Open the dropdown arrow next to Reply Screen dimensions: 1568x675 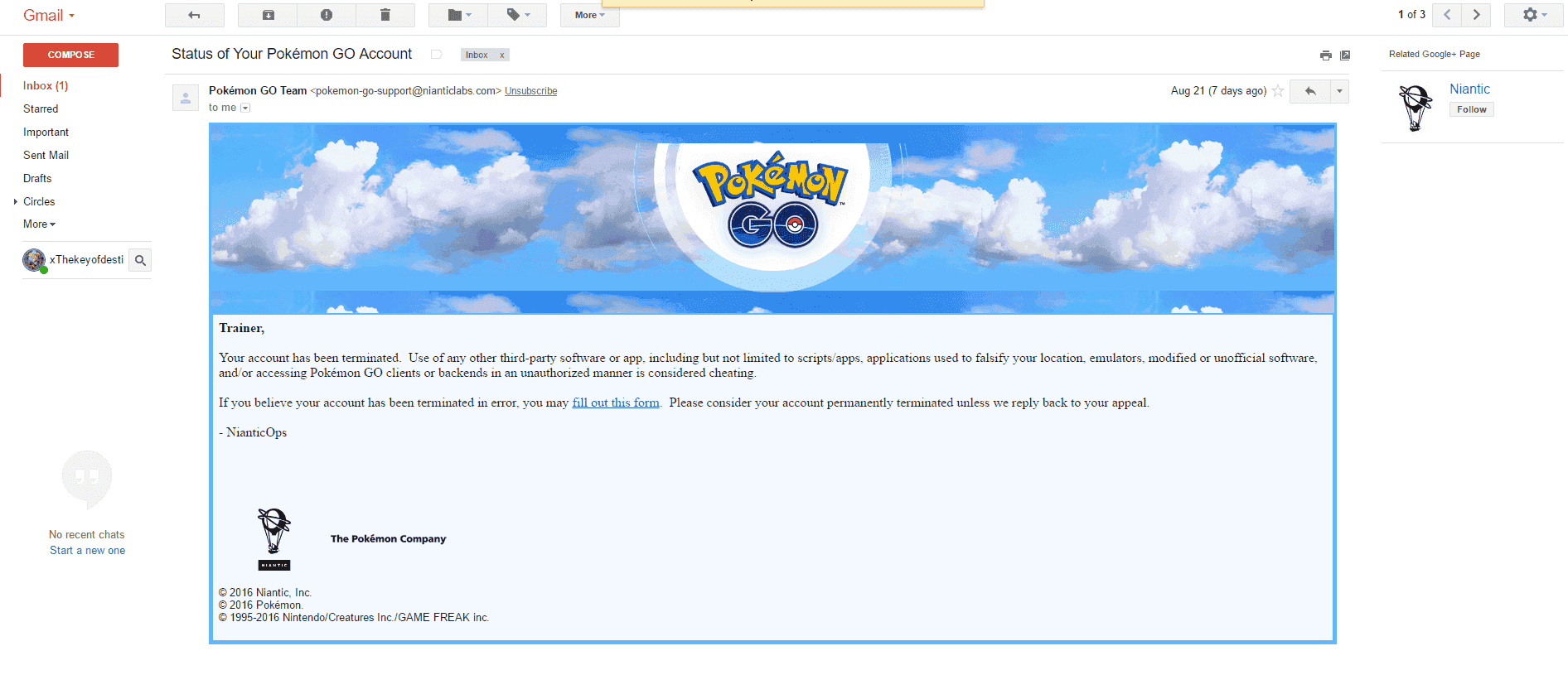point(1339,91)
